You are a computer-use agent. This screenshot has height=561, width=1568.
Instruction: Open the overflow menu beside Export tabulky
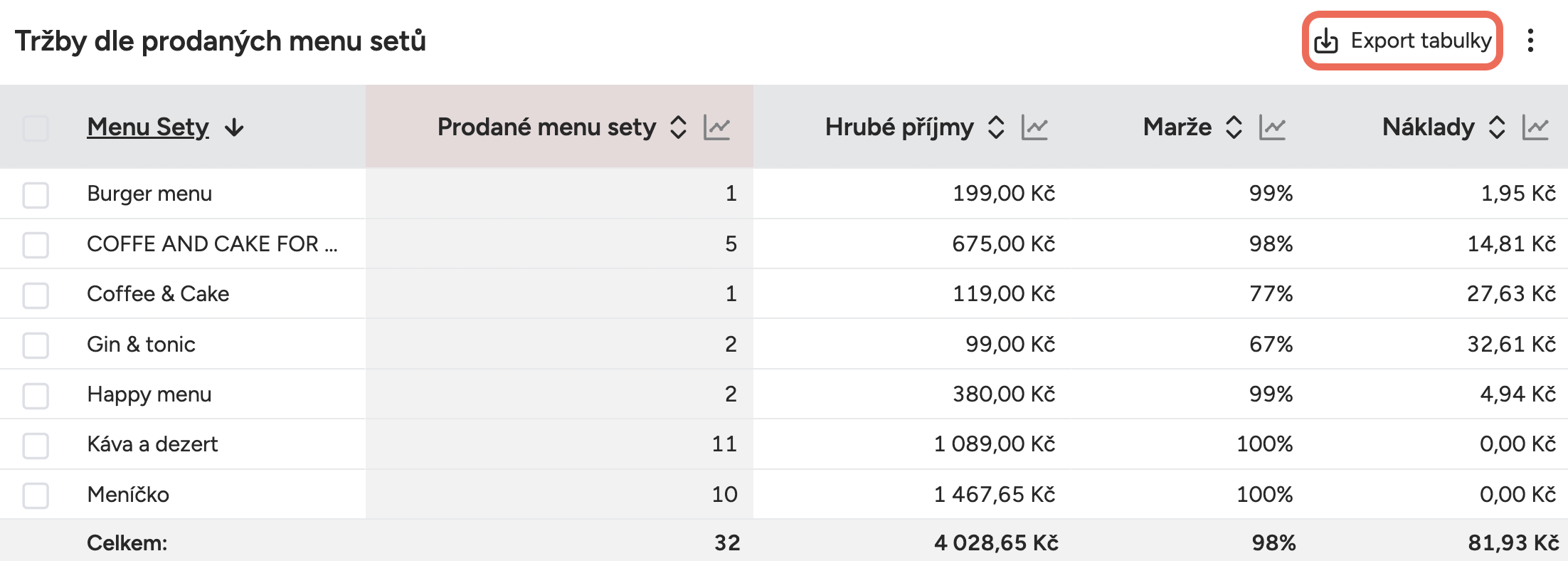[1530, 41]
